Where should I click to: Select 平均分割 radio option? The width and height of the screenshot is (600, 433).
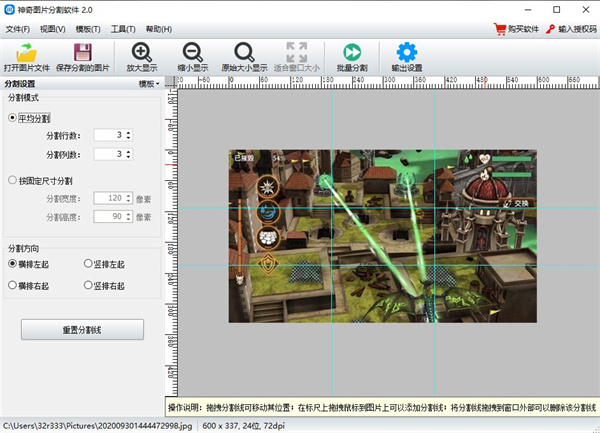(x=12, y=117)
